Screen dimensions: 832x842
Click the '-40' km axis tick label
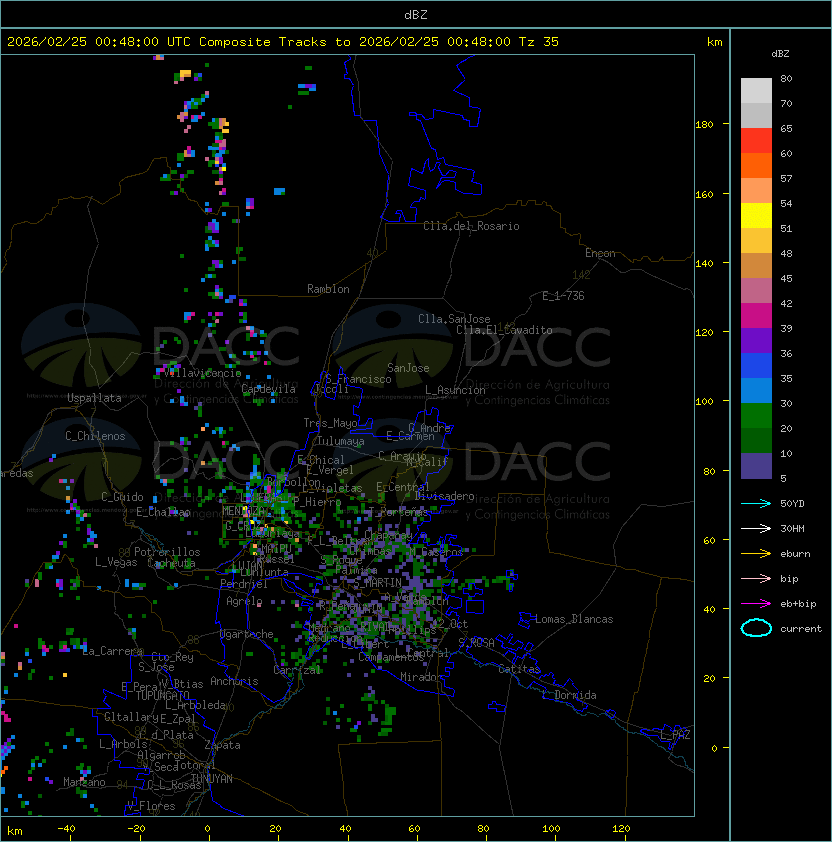pos(66,829)
